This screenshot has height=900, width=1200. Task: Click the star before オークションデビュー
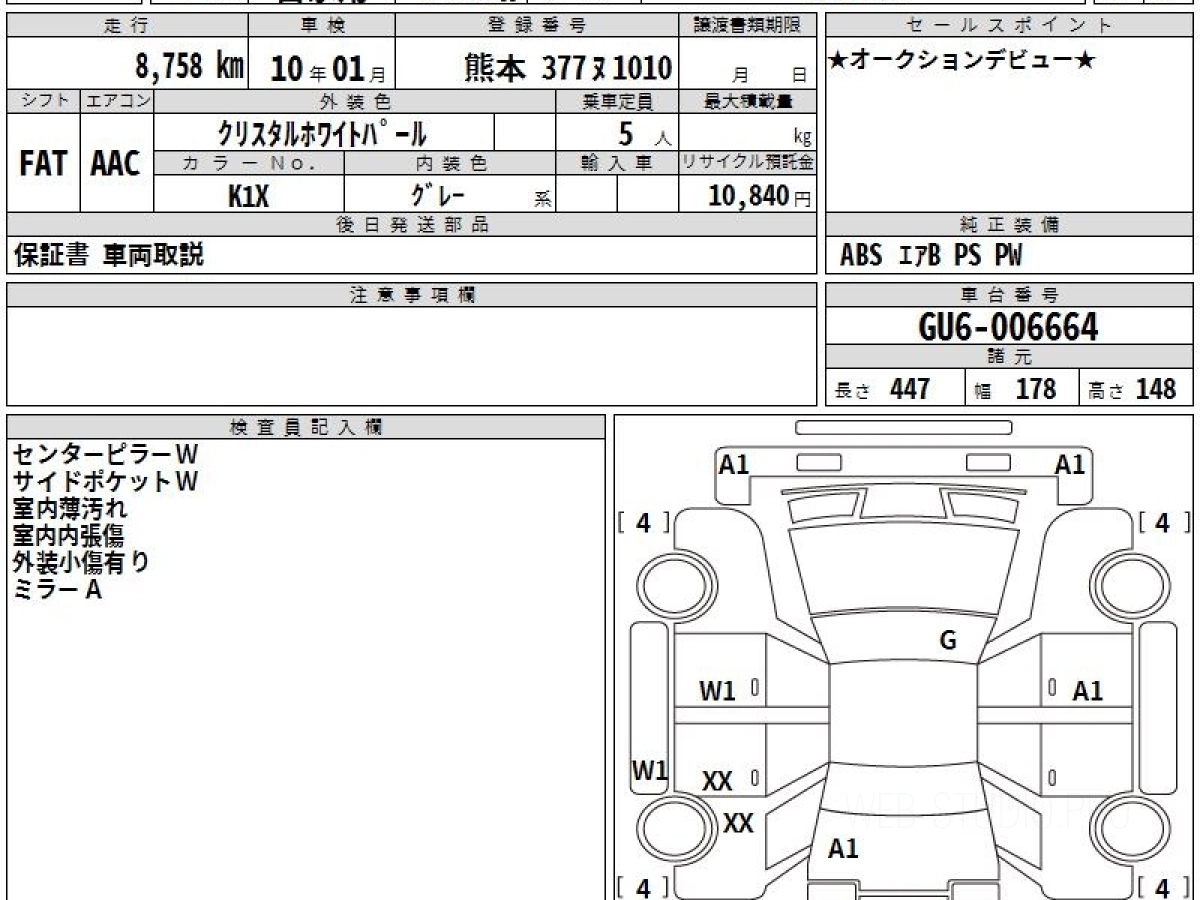838,61
